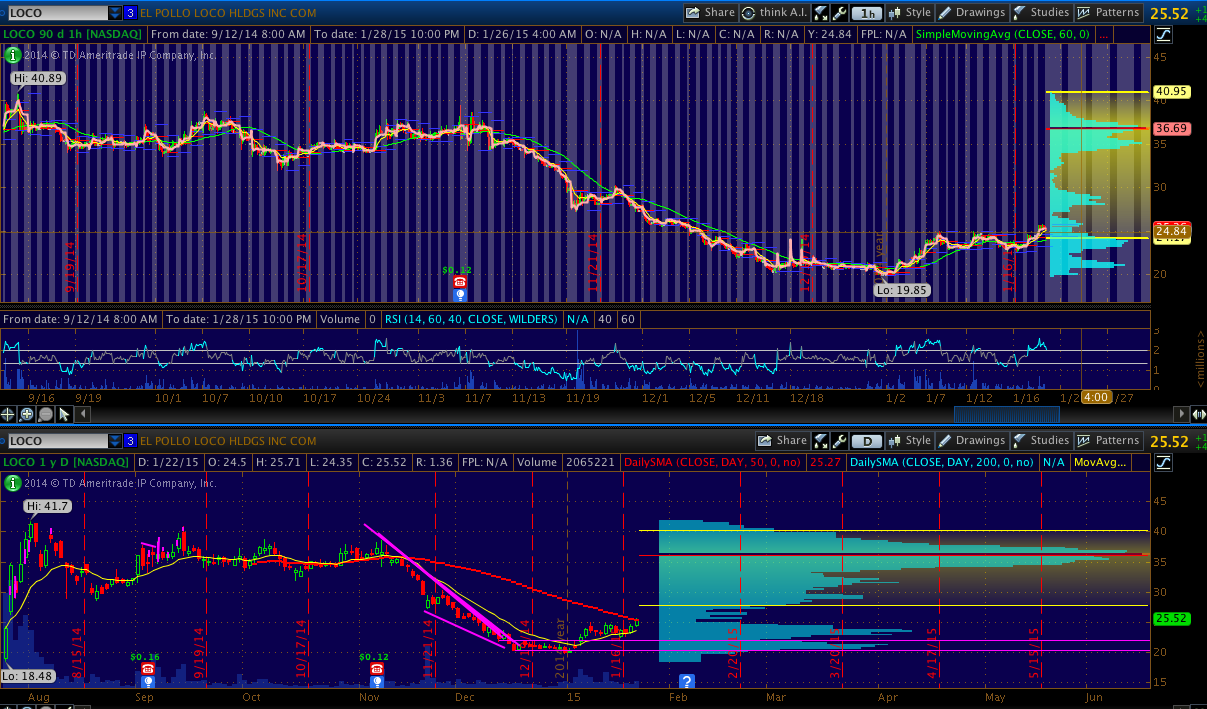
Task: Click the green info icon on lower chart
Action: click(x=12, y=483)
